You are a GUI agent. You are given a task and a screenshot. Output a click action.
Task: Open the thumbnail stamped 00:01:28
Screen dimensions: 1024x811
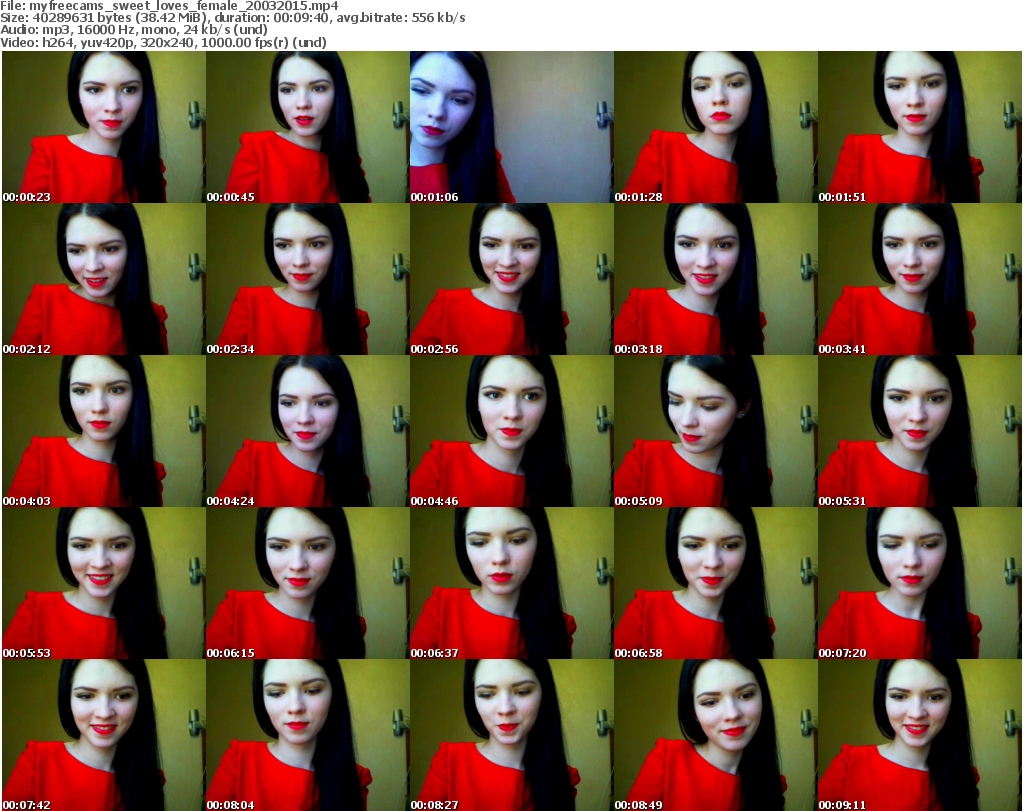point(716,127)
